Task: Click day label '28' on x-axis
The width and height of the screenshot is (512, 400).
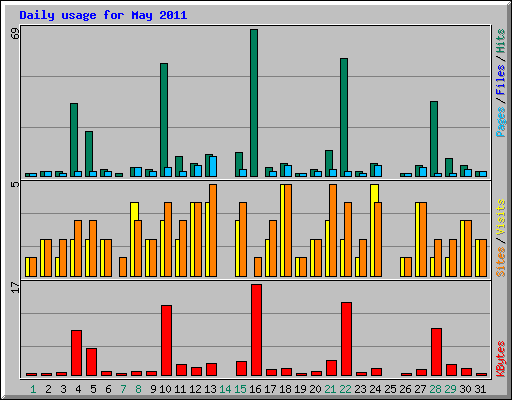Action: 435,389
